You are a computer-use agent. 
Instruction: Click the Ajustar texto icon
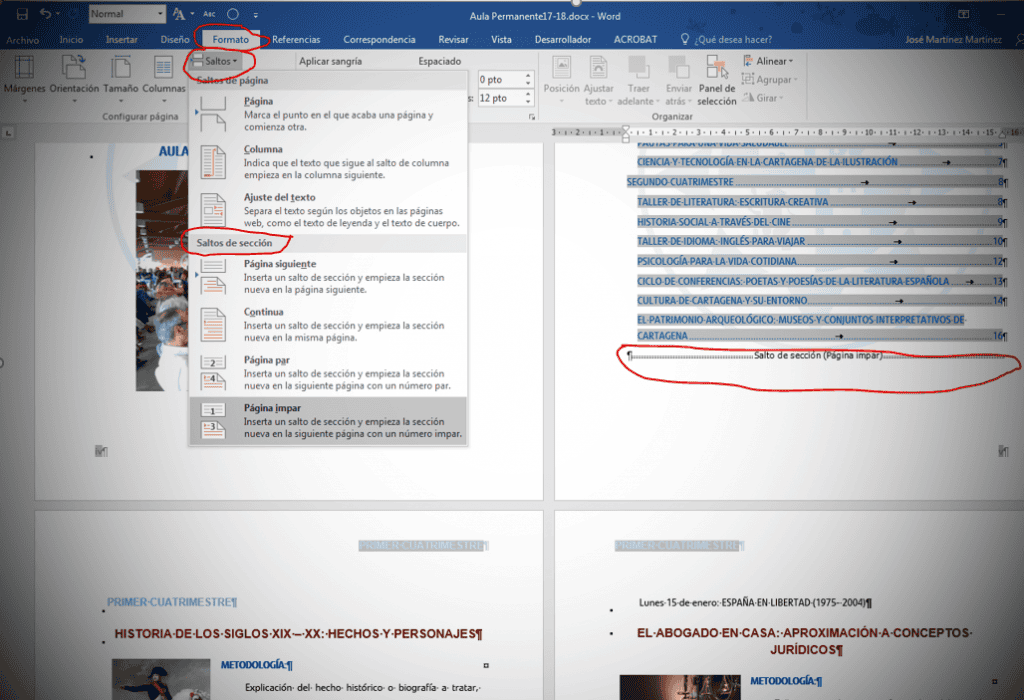point(598,80)
